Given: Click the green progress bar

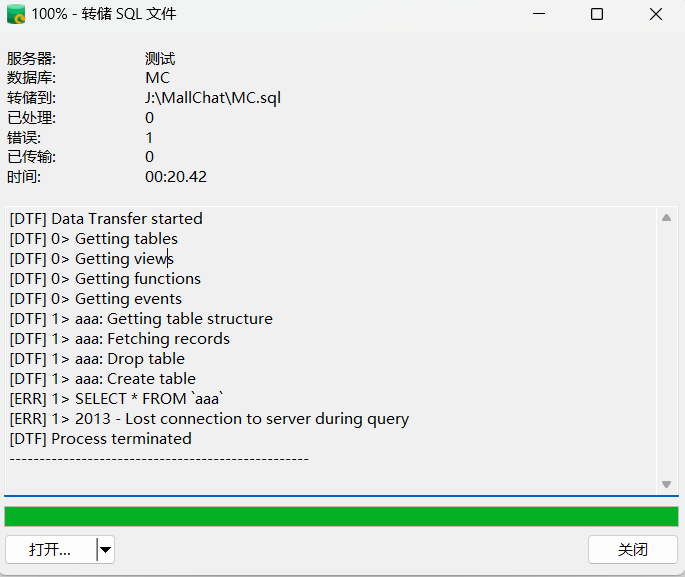Looking at the screenshot, I should [x=341, y=517].
